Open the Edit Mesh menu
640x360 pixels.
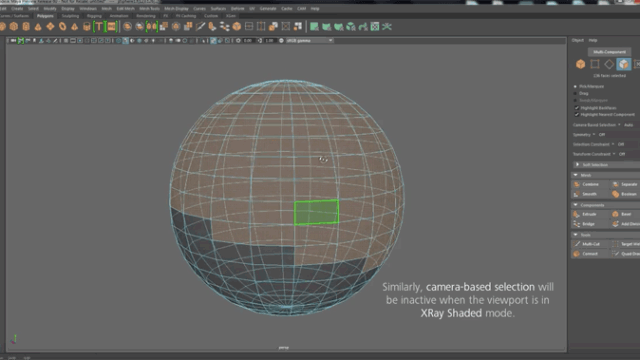click(x=125, y=8)
